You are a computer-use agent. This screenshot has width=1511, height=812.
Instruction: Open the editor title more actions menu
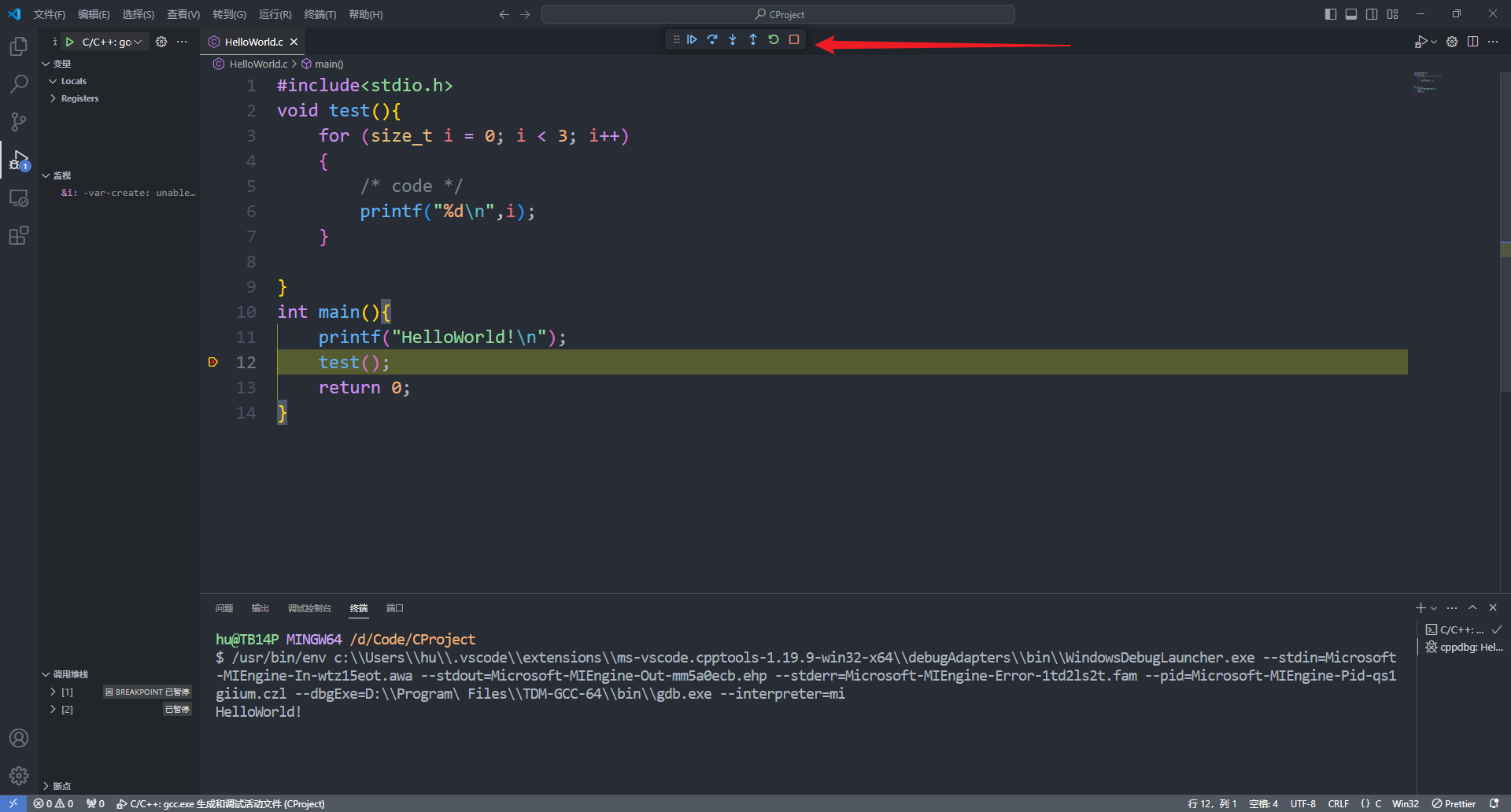click(x=1493, y=42)
